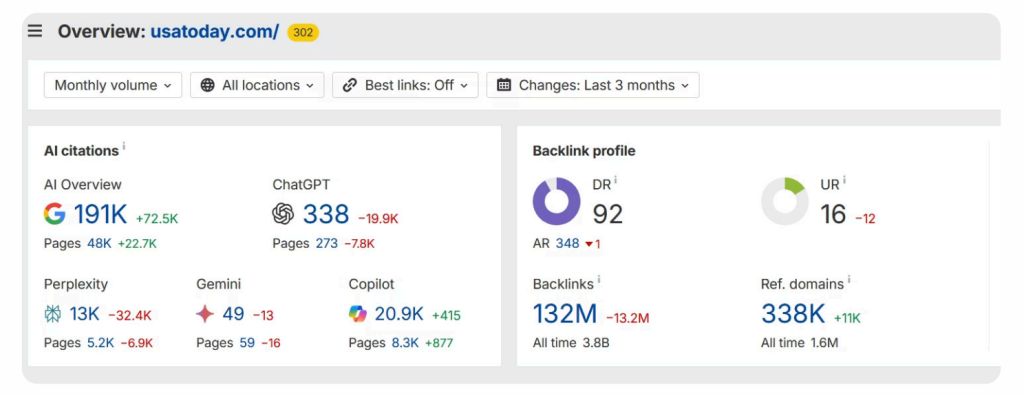Open Copilot pages 8.3K
The width and height of the screenshot is (1024, 394).
[x=405, y=343]
